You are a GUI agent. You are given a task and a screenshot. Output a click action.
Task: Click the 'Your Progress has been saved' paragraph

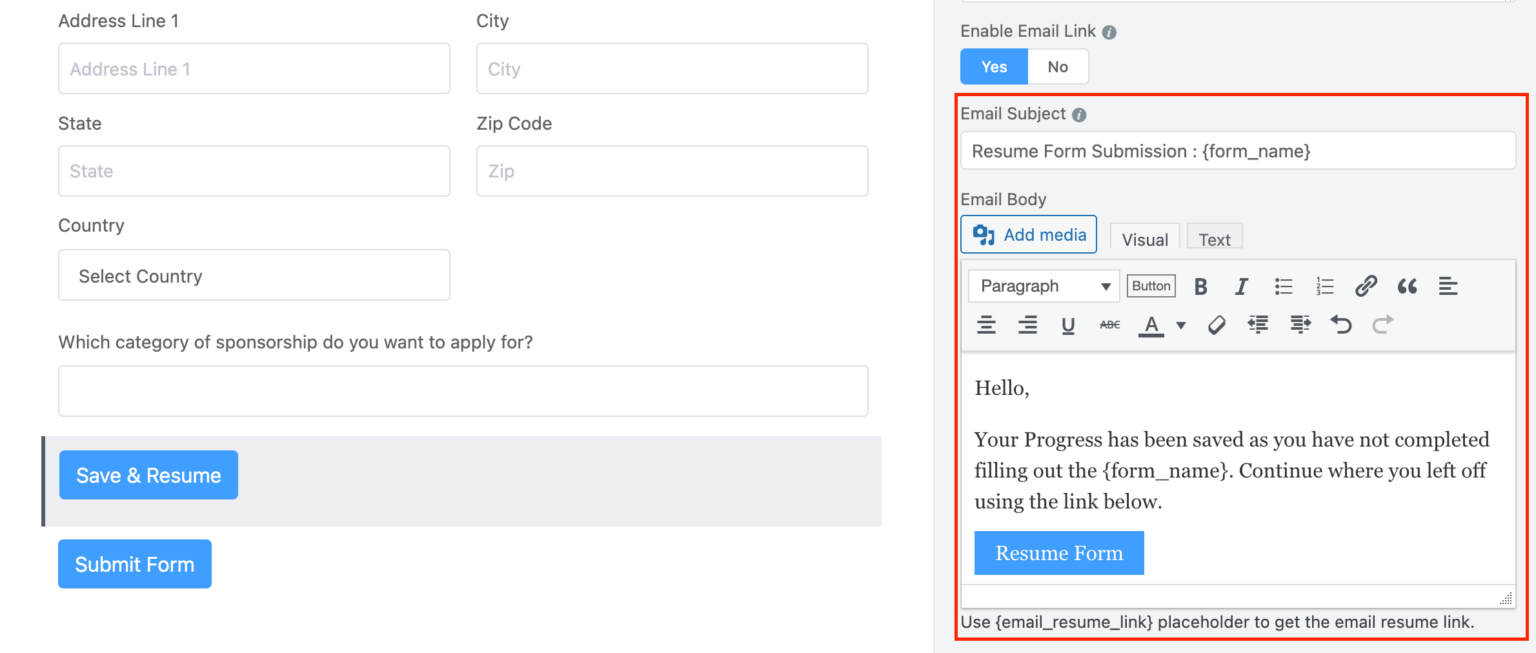coord(1232,470)
